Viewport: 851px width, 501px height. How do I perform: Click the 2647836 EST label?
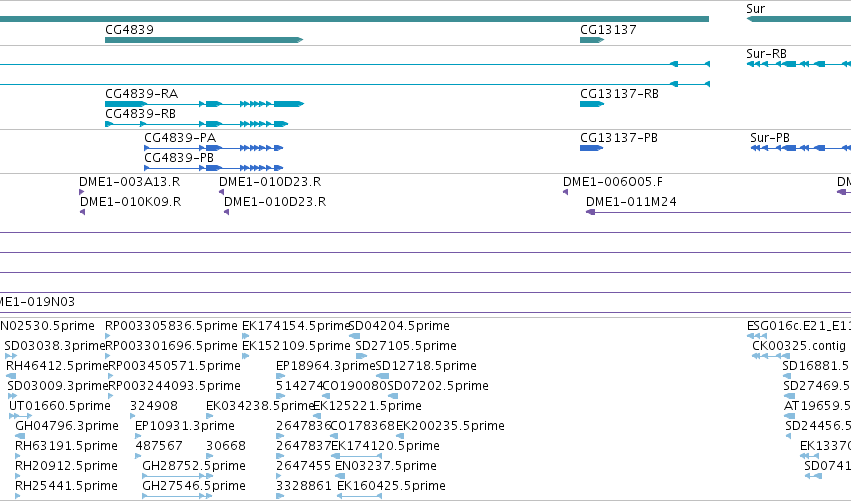coord(303,426)
